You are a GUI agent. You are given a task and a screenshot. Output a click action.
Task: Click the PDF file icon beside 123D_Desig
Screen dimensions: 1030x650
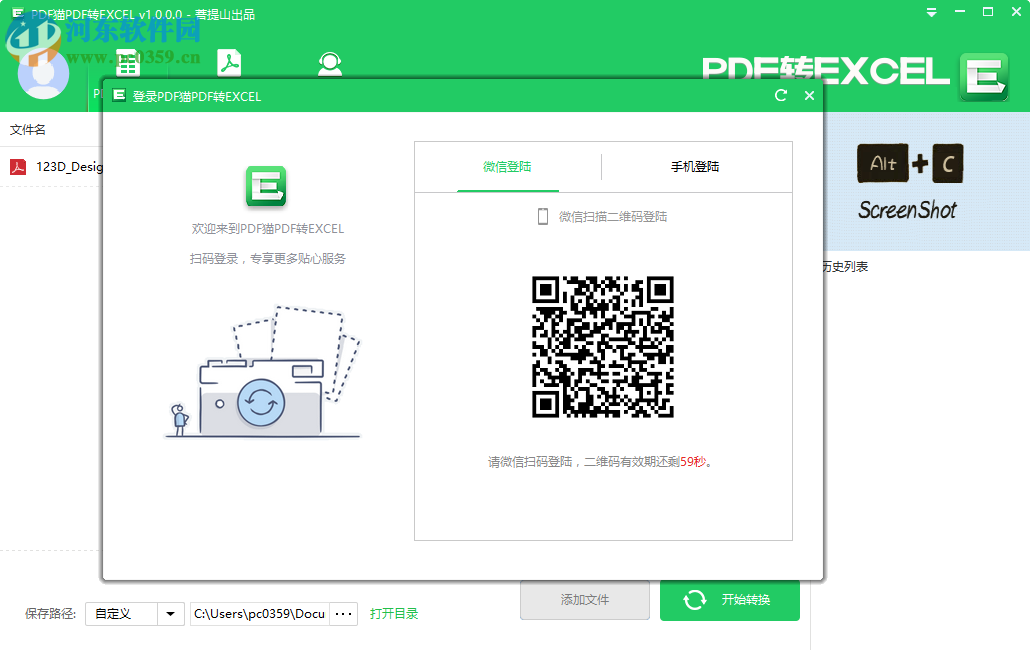tap(17, 166)
